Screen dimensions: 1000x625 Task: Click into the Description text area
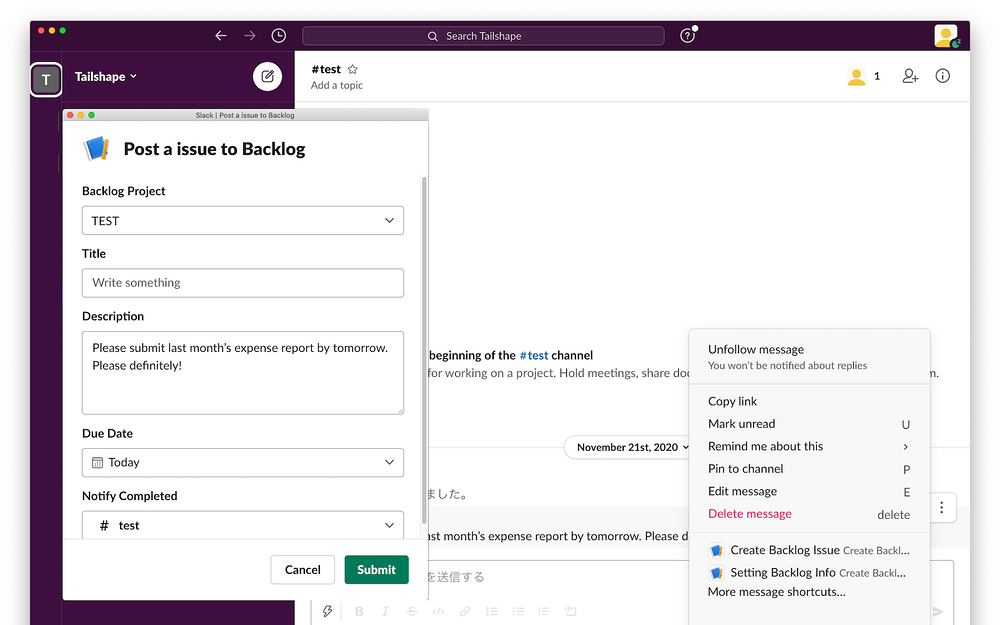(x=243, y=373)
